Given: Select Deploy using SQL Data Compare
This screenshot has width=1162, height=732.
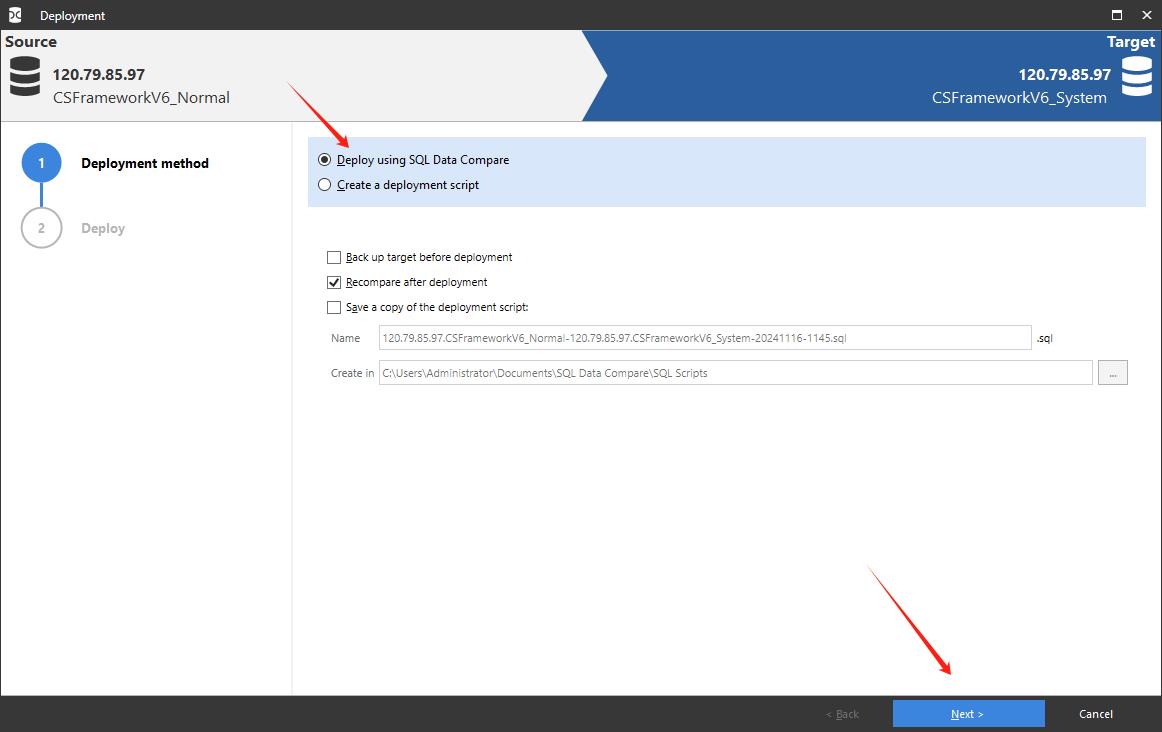Looking at the screenshot, I should [x=324, y=160].
